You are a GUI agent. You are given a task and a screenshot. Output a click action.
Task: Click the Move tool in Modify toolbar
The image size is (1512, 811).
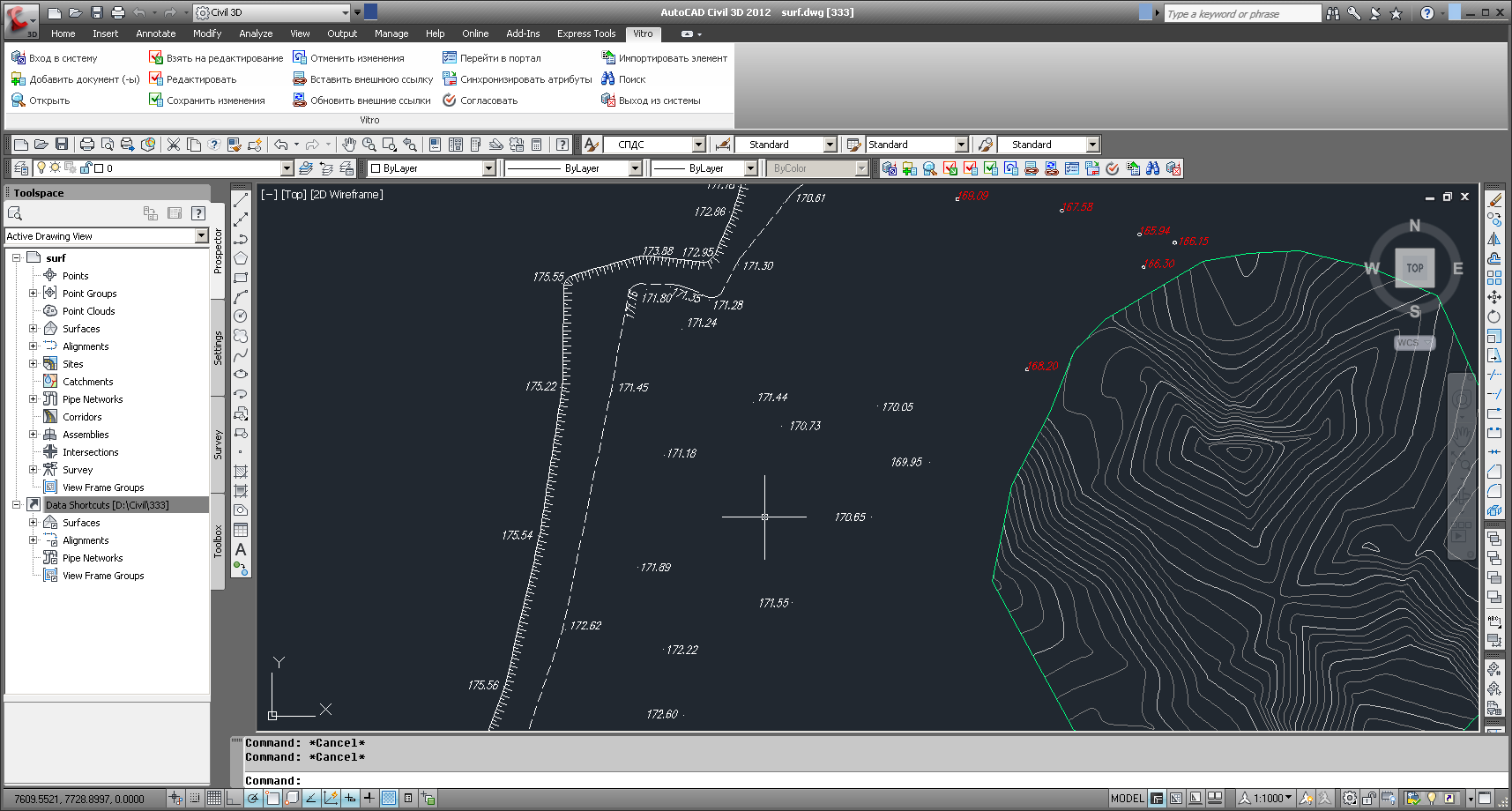click(x=1494, y=297)
